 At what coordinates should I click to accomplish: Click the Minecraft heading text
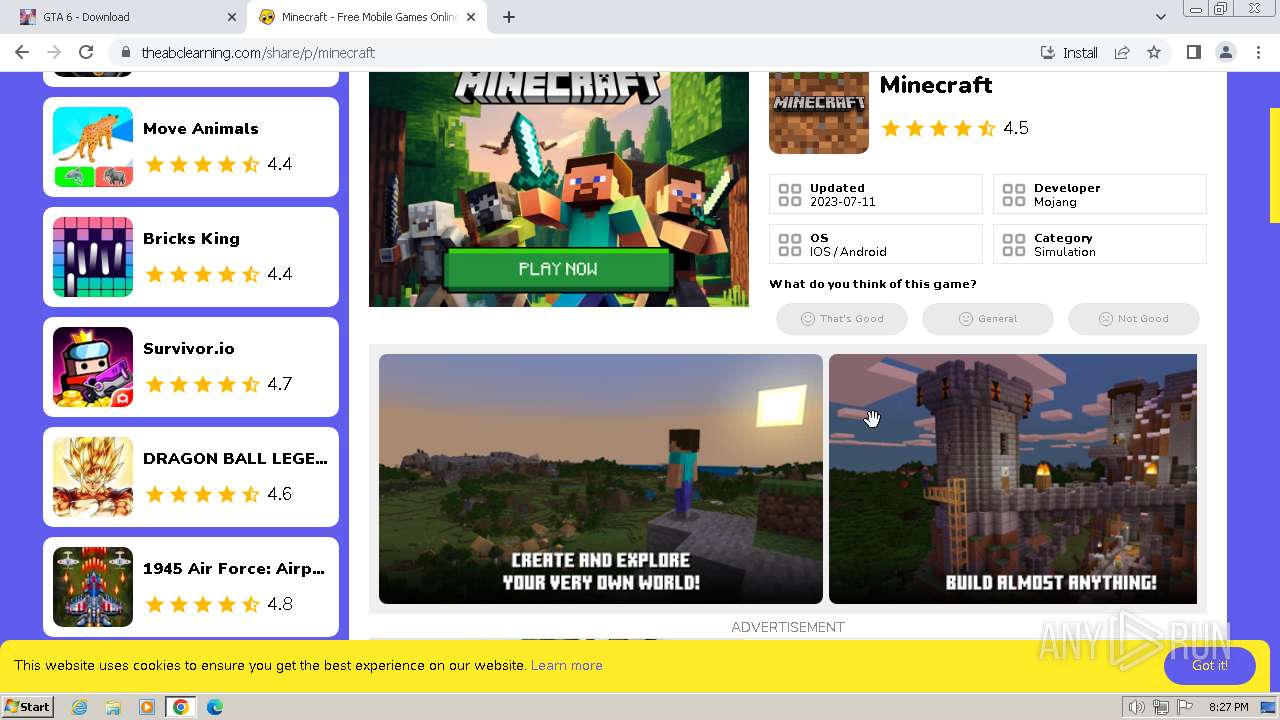point(936,85)
